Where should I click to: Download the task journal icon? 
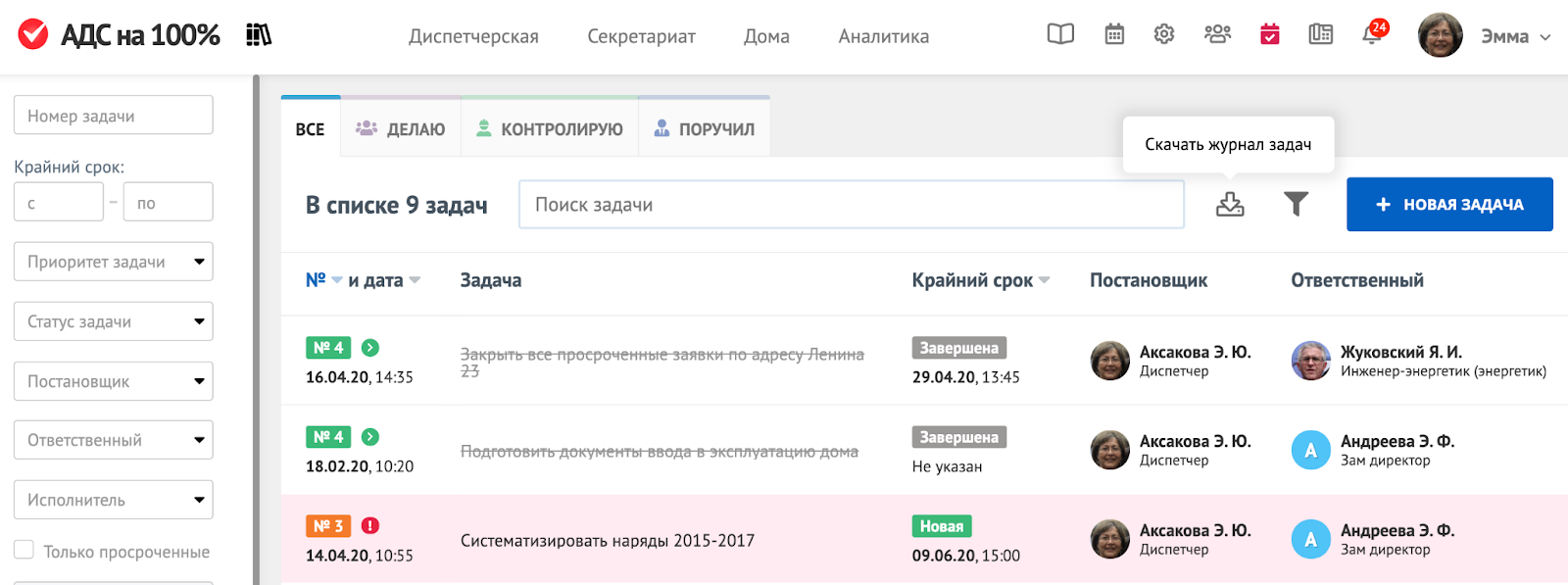point(1230,204)
